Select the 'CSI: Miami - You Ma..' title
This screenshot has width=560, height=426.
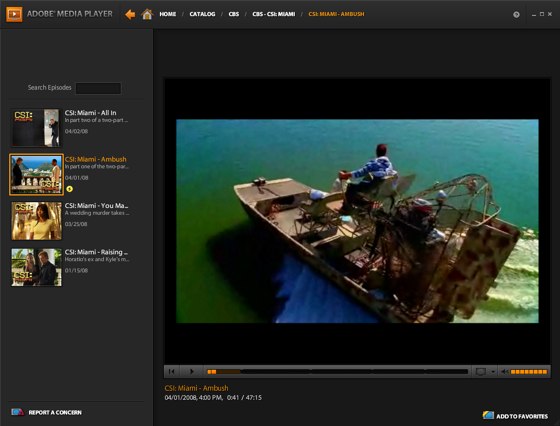click(x=96, y=206)
